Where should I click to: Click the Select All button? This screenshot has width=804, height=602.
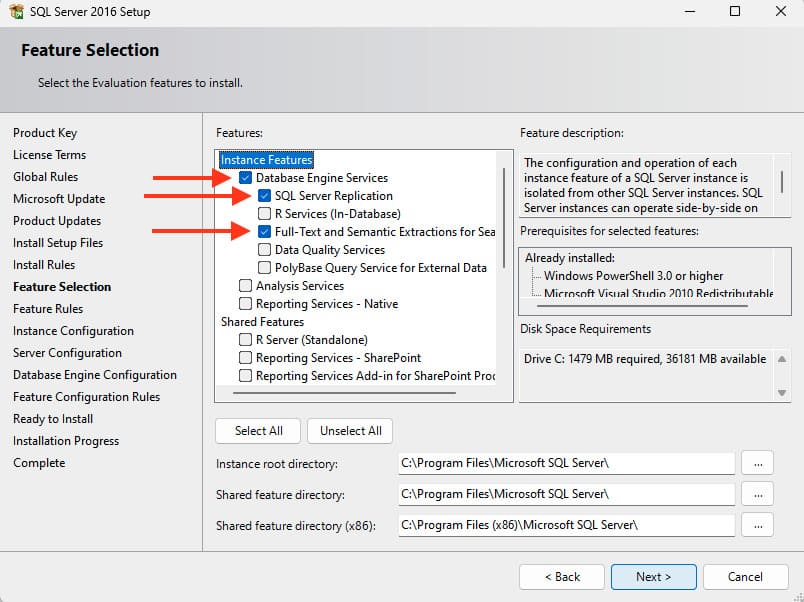coord(258,431)
